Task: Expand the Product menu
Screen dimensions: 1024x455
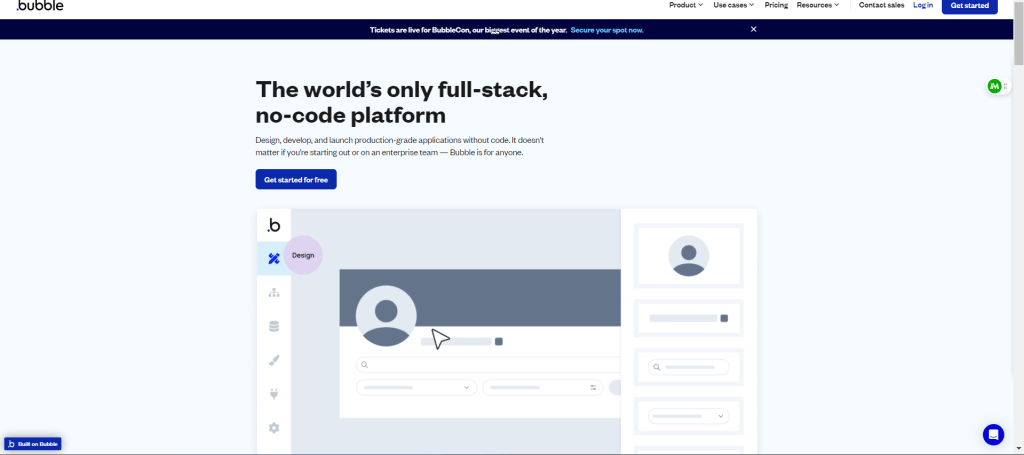Action: pos(686,5)
